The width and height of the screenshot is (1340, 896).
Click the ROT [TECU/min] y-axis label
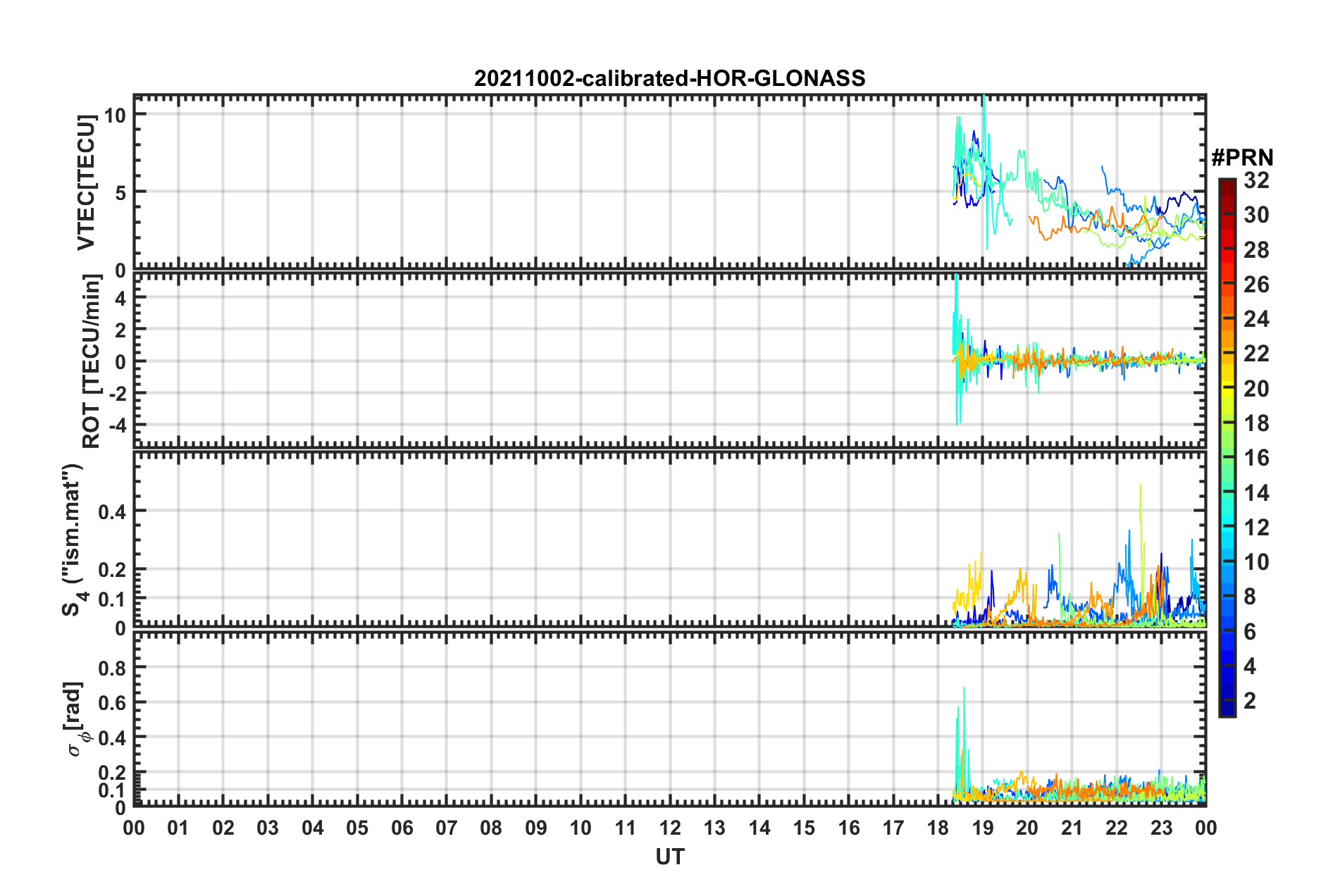click(92, 361)
